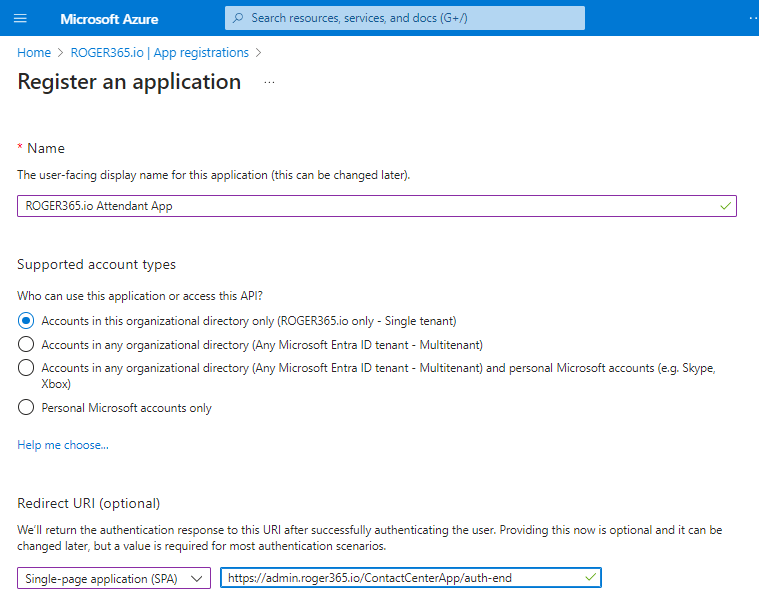
Task: Select Multitenant Entra ID accounts only option
Action: point(26,344)
